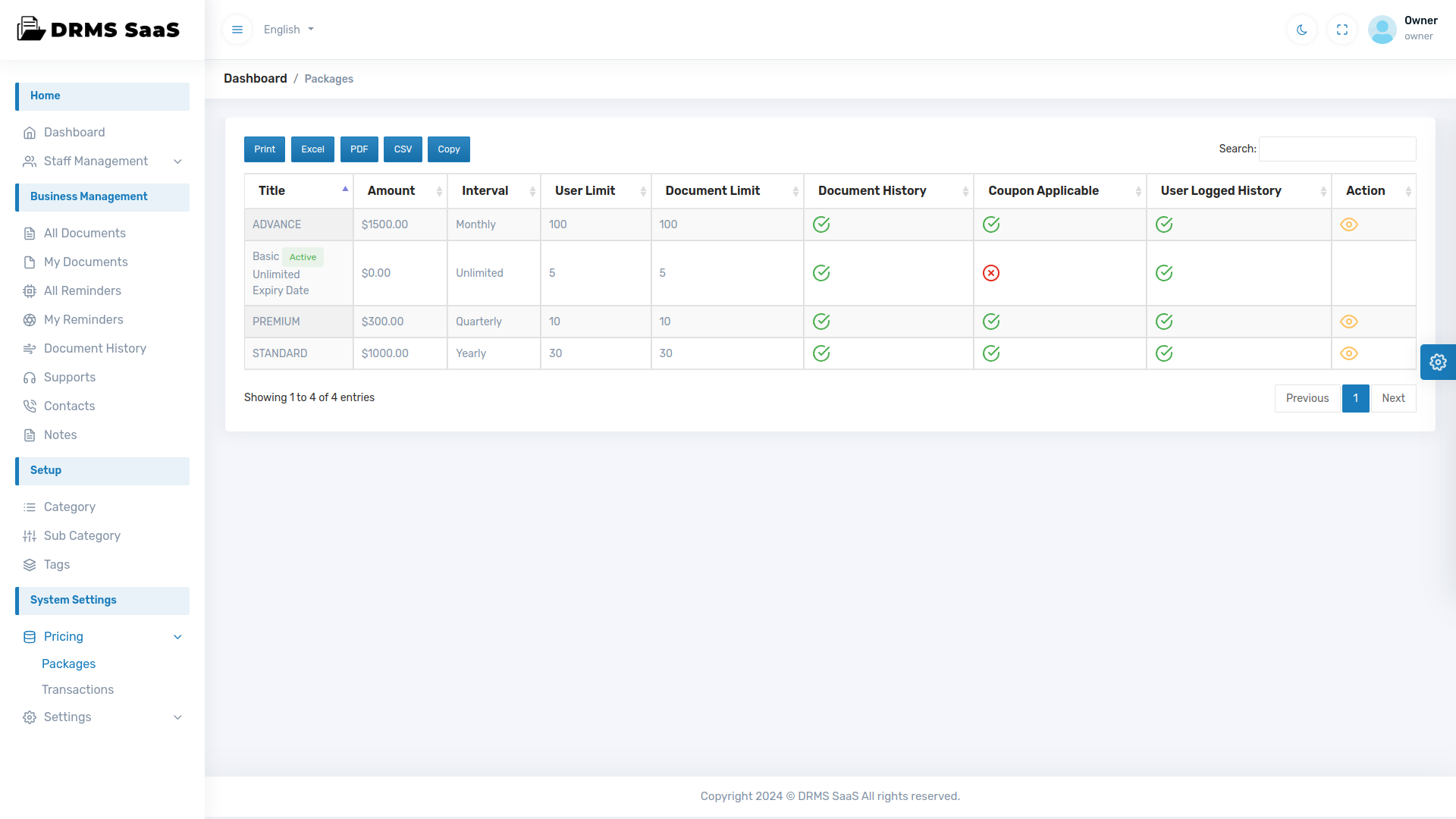Export the table as PDF
The height and width of the screenshot is (819, 1456).
point(359,149)
